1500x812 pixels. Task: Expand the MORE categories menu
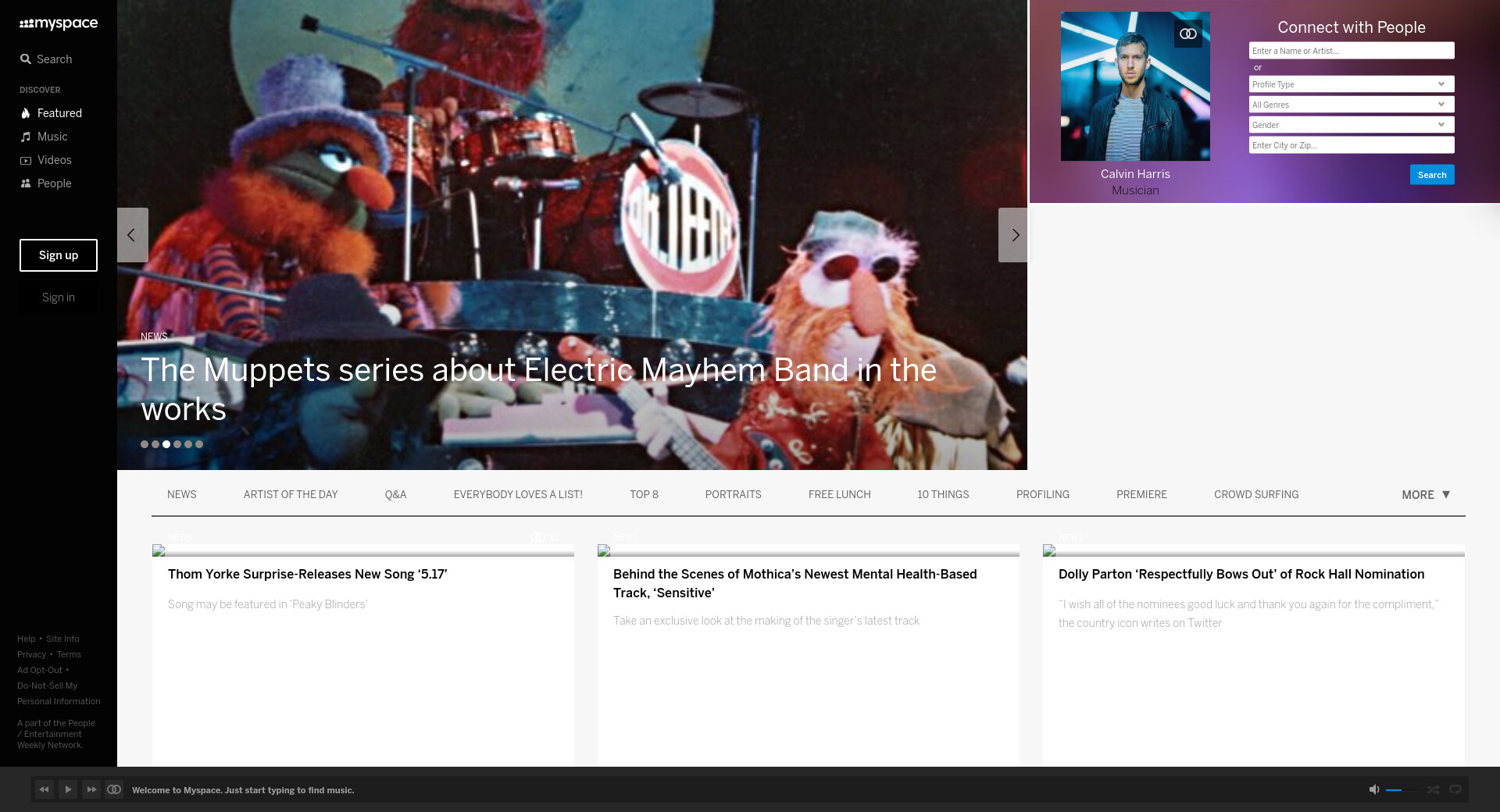point(1426,494)
